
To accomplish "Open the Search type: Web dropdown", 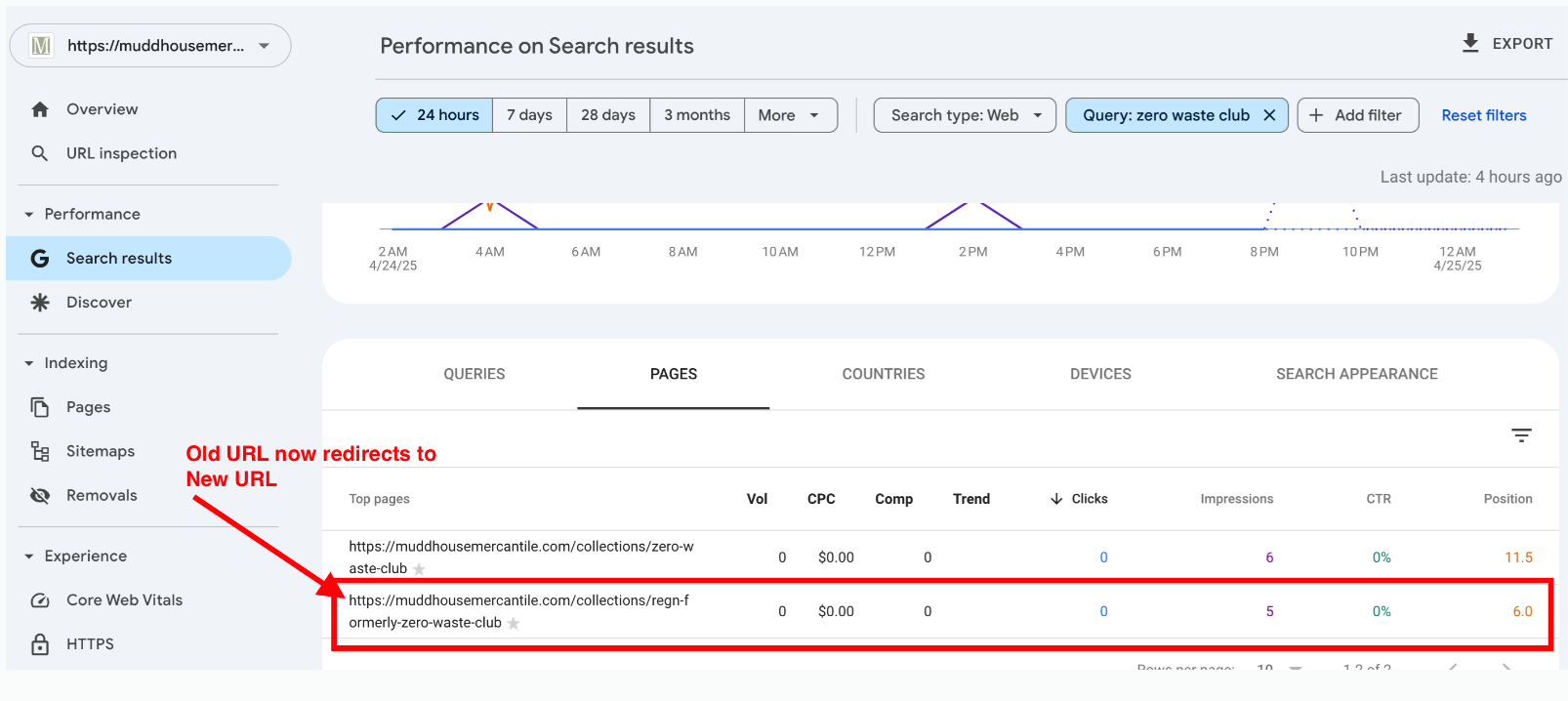I will pos(965,115).
